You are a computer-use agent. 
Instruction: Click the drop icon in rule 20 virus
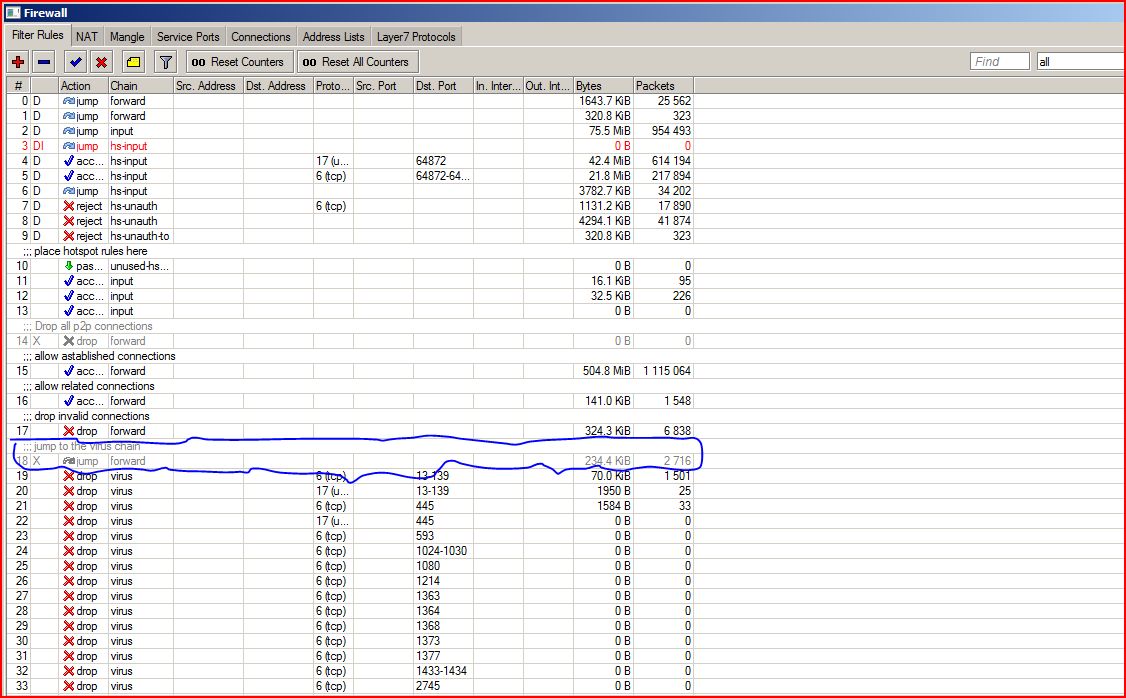[x=69, y=491]
